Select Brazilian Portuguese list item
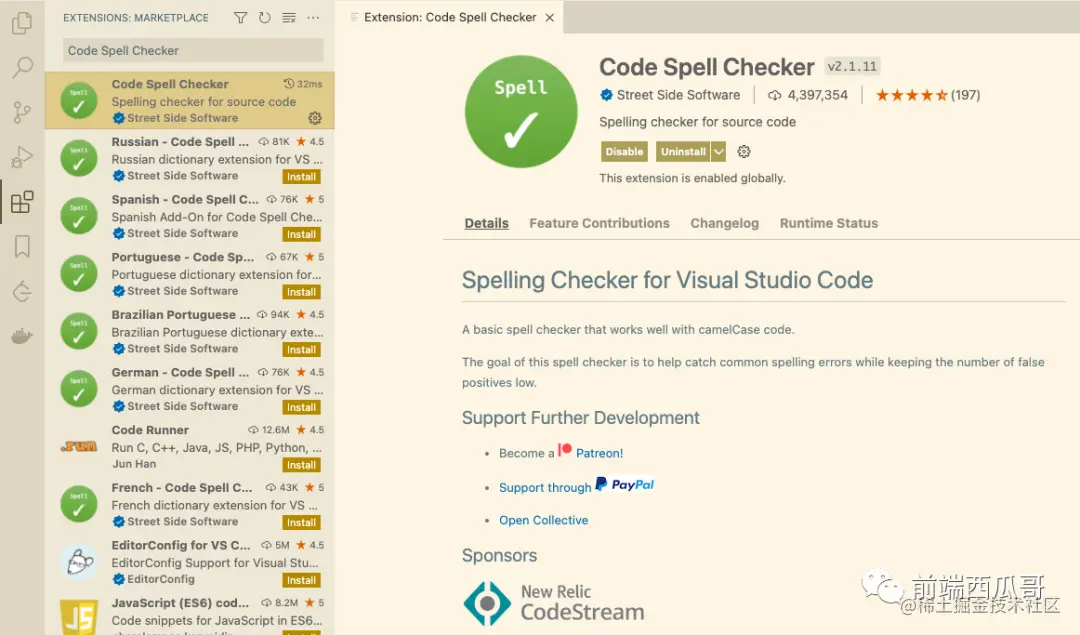The image size is (1080, 635). [x=190, y=331]
